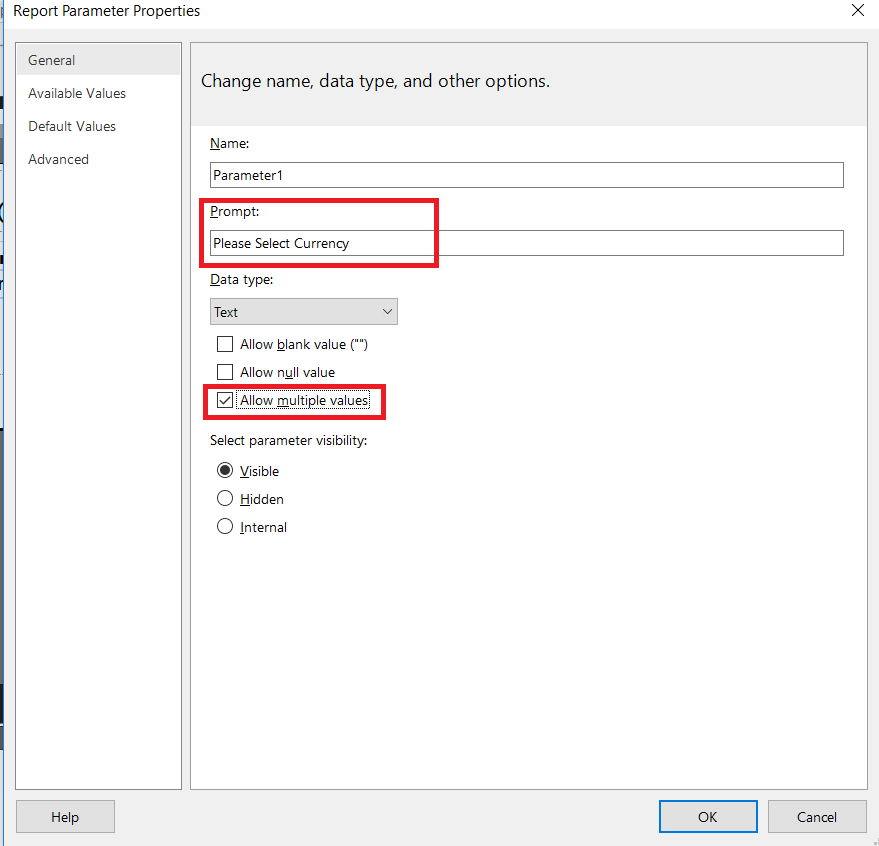Uncheck Allow multiple values

(x=225, y=401)
